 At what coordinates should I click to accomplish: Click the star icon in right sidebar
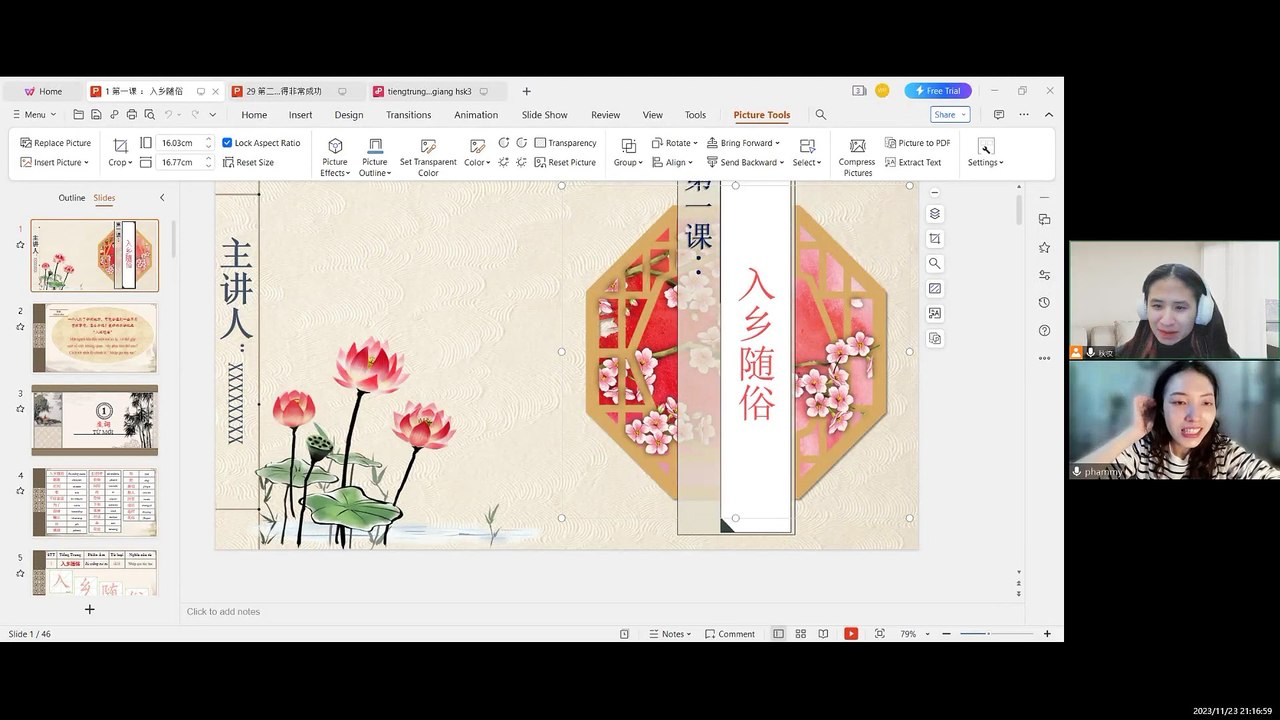[1045, 247]
